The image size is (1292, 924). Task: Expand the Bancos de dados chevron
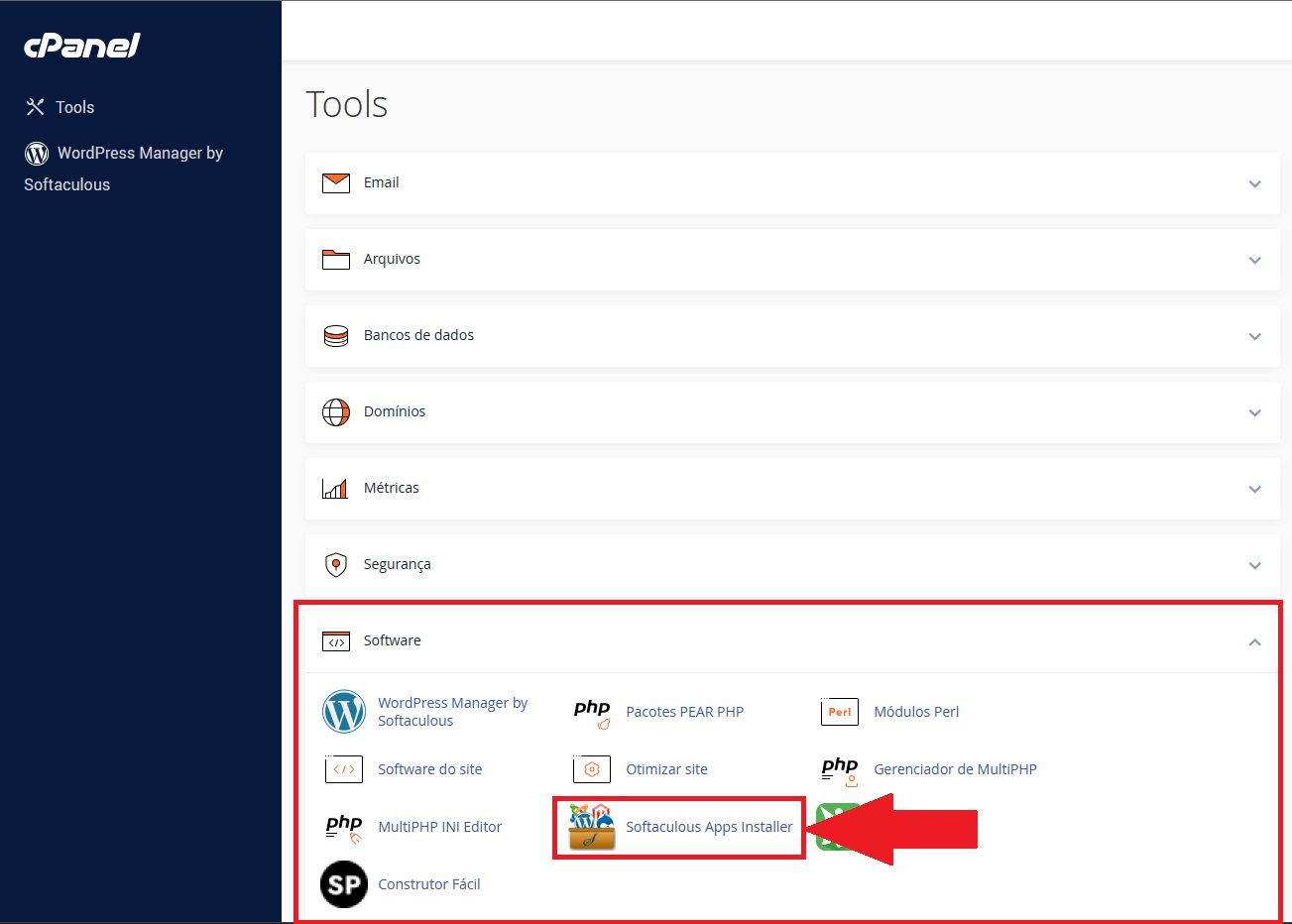pyautogui.click(x=1254, y=336)
